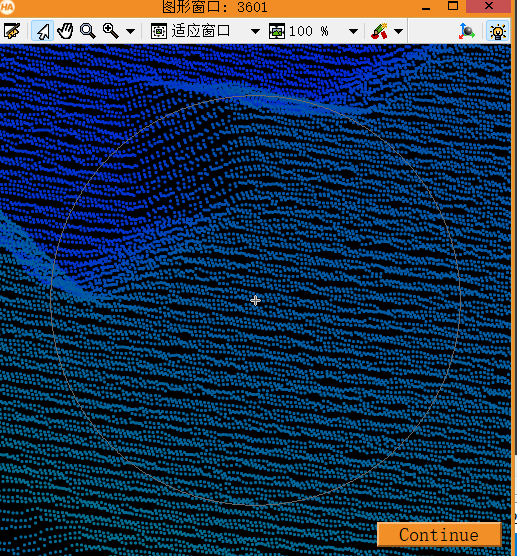Image resolution: width=517 pixels, height=556 pixels.
Task: Toggle the lightbulb tooltip button
Action: (x=497, y=31)
